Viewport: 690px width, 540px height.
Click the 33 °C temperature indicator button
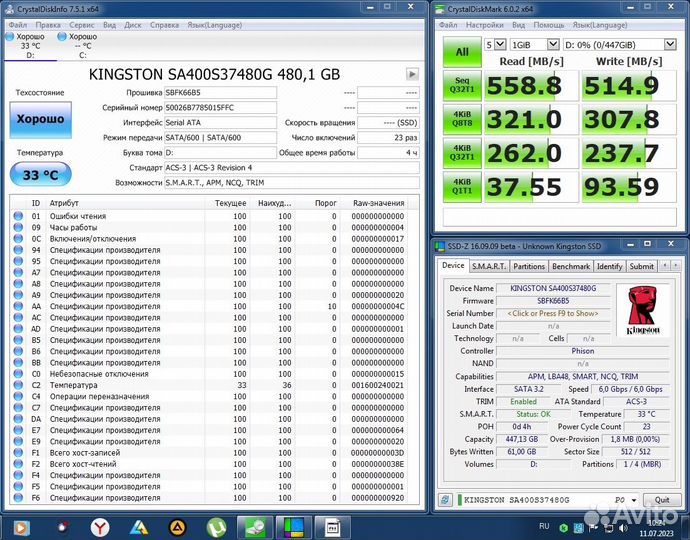click(x=40, y=174)
